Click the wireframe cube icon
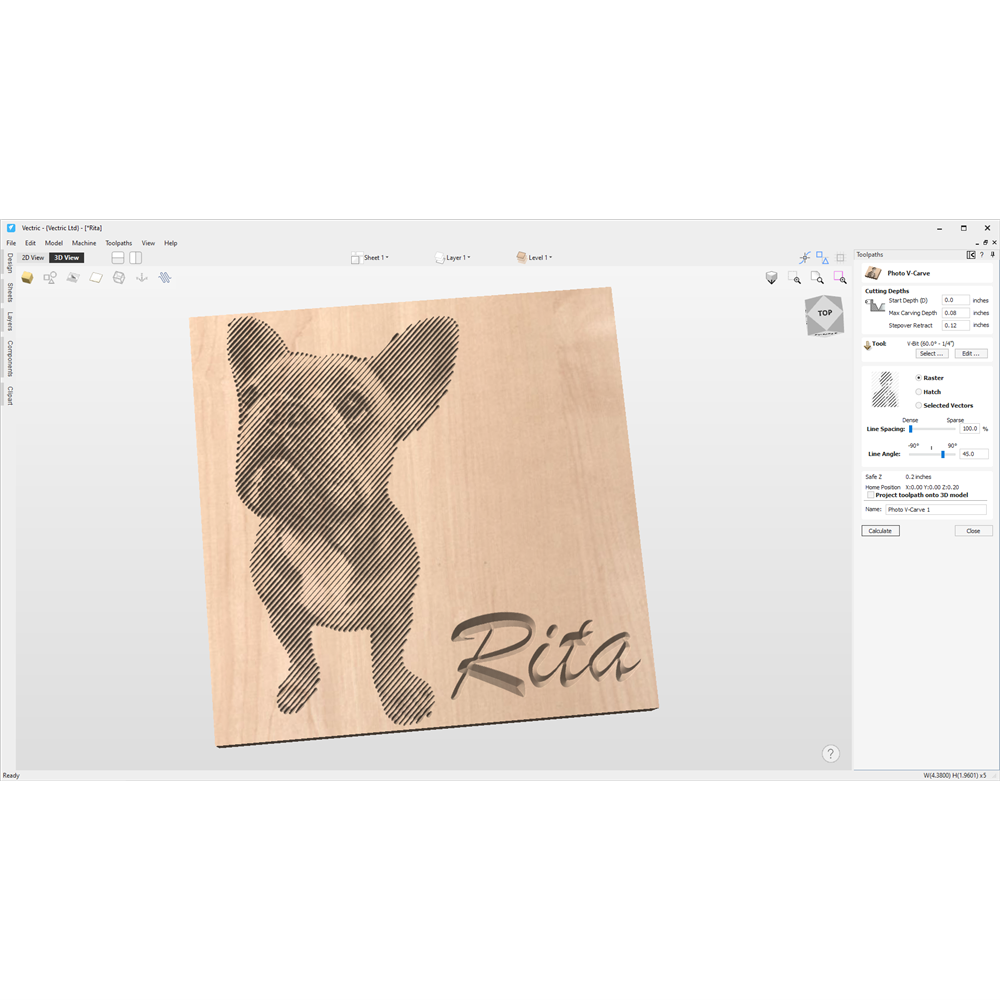Screen dimensions: 1000x1000 (119, 277)
